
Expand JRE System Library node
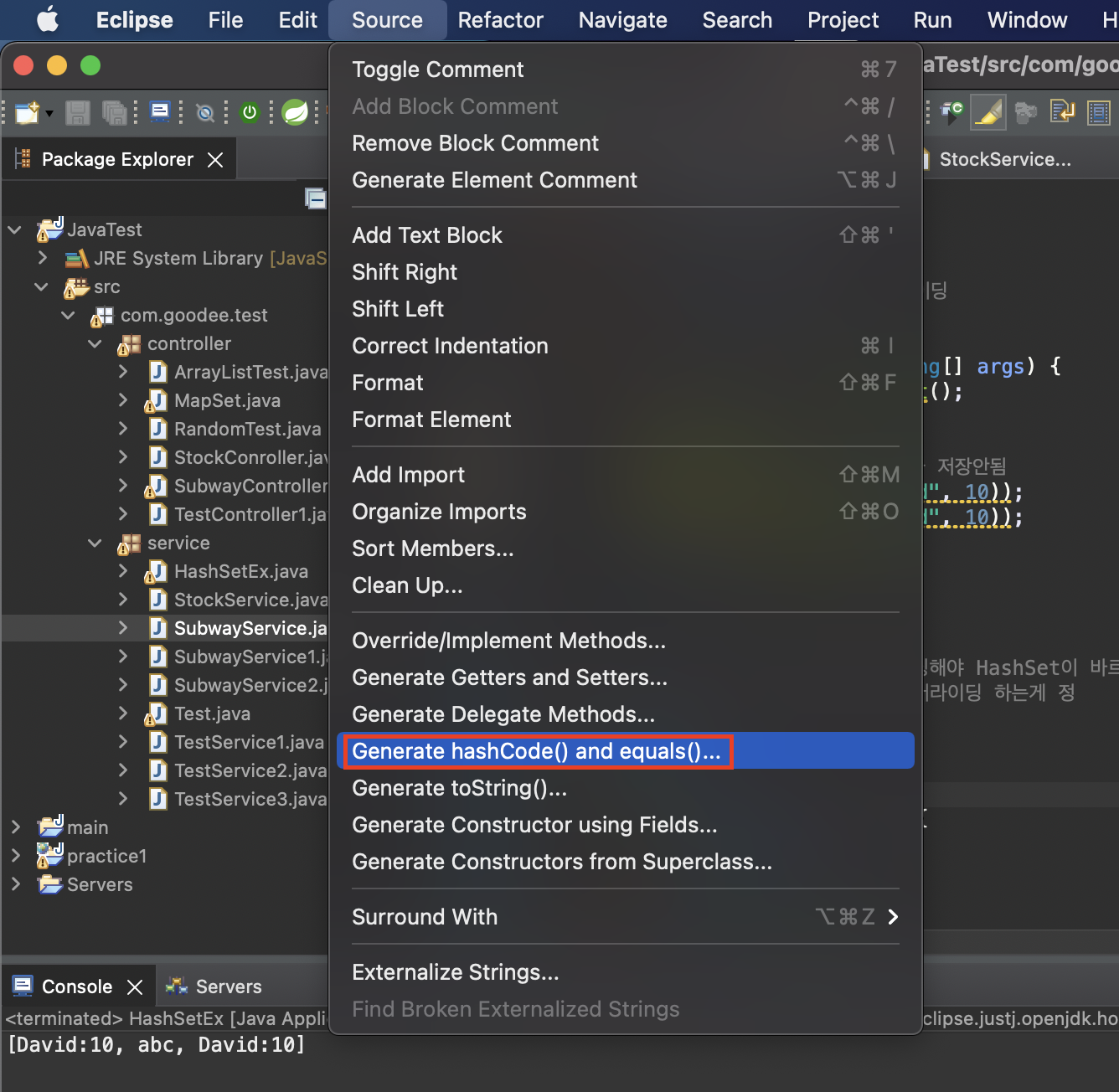click(x=42, y=258)
